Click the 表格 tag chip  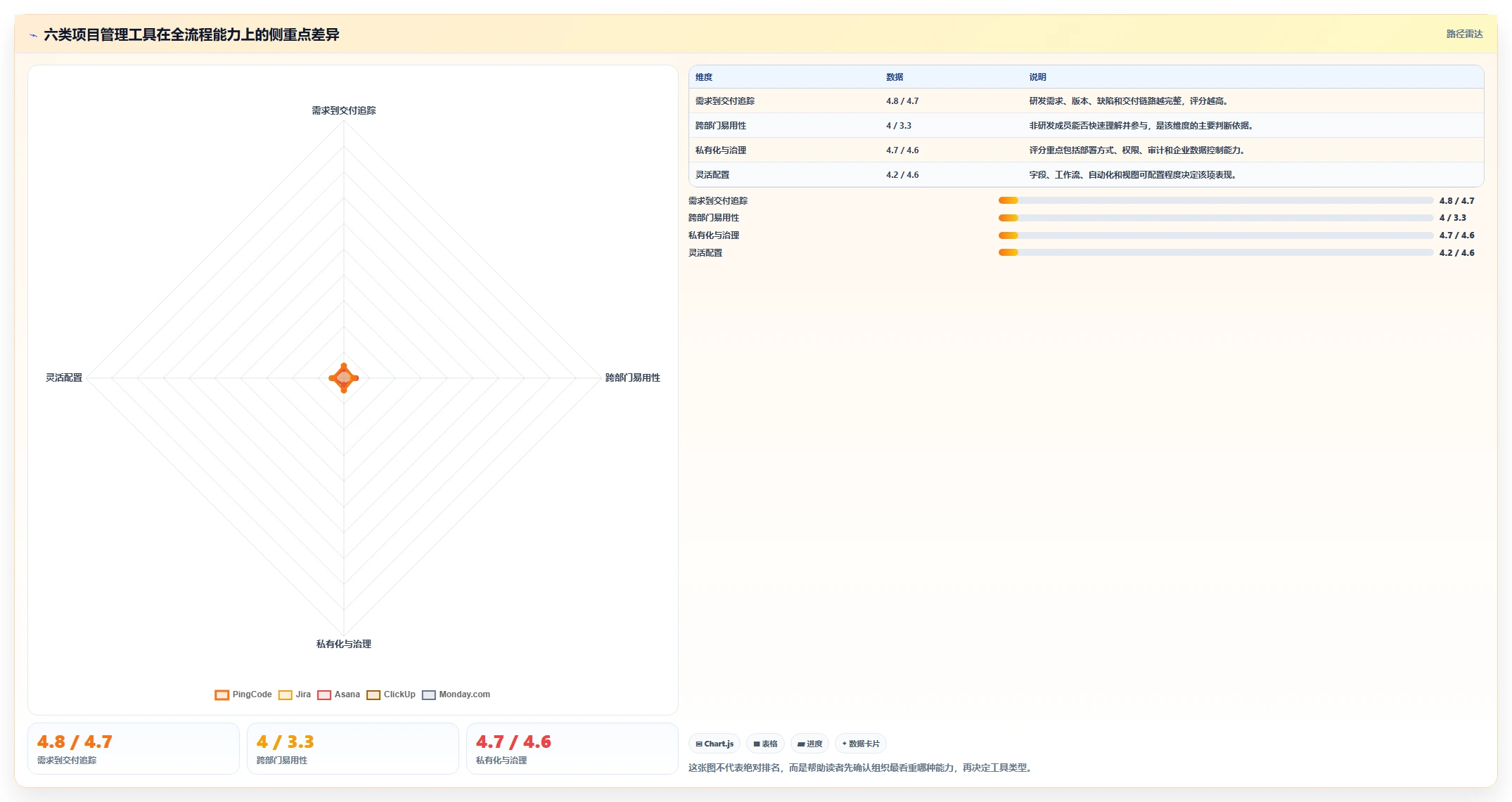[765, 744]
